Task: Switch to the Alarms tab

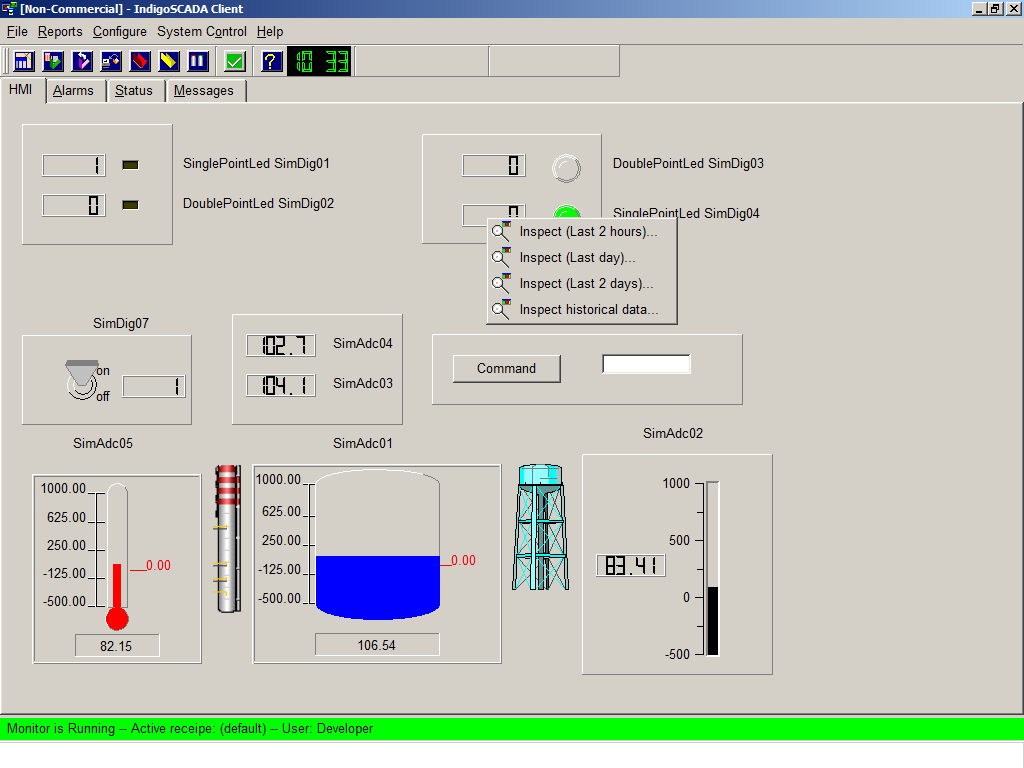Action: [73, 91]
